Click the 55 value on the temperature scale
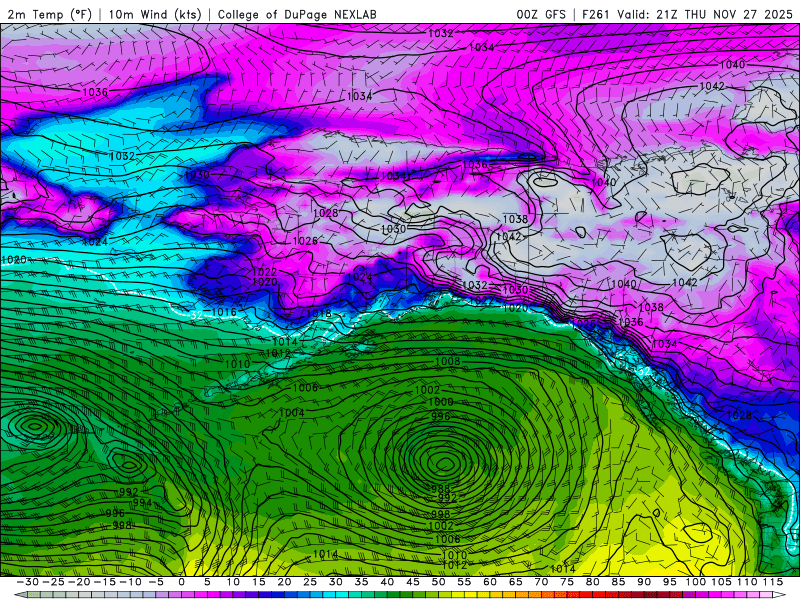 tap(464, 582)
